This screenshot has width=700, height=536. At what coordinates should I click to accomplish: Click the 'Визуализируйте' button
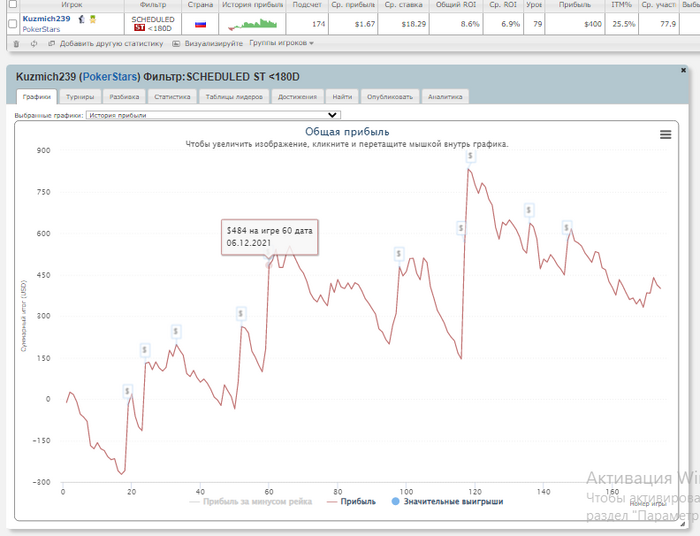tap(208, 43)
